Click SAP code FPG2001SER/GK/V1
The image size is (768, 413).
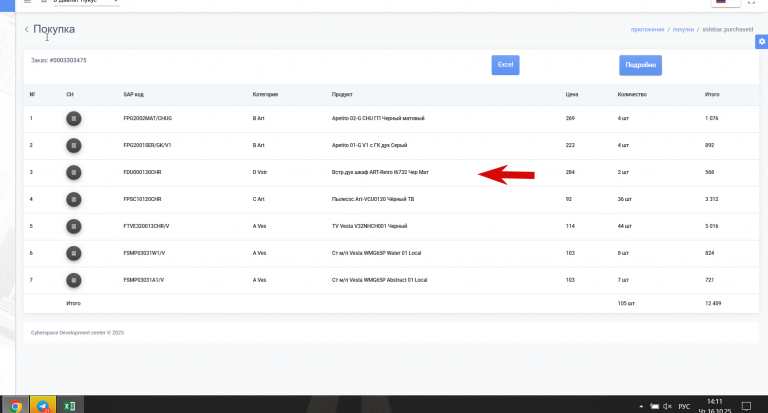tap(147, 145)
